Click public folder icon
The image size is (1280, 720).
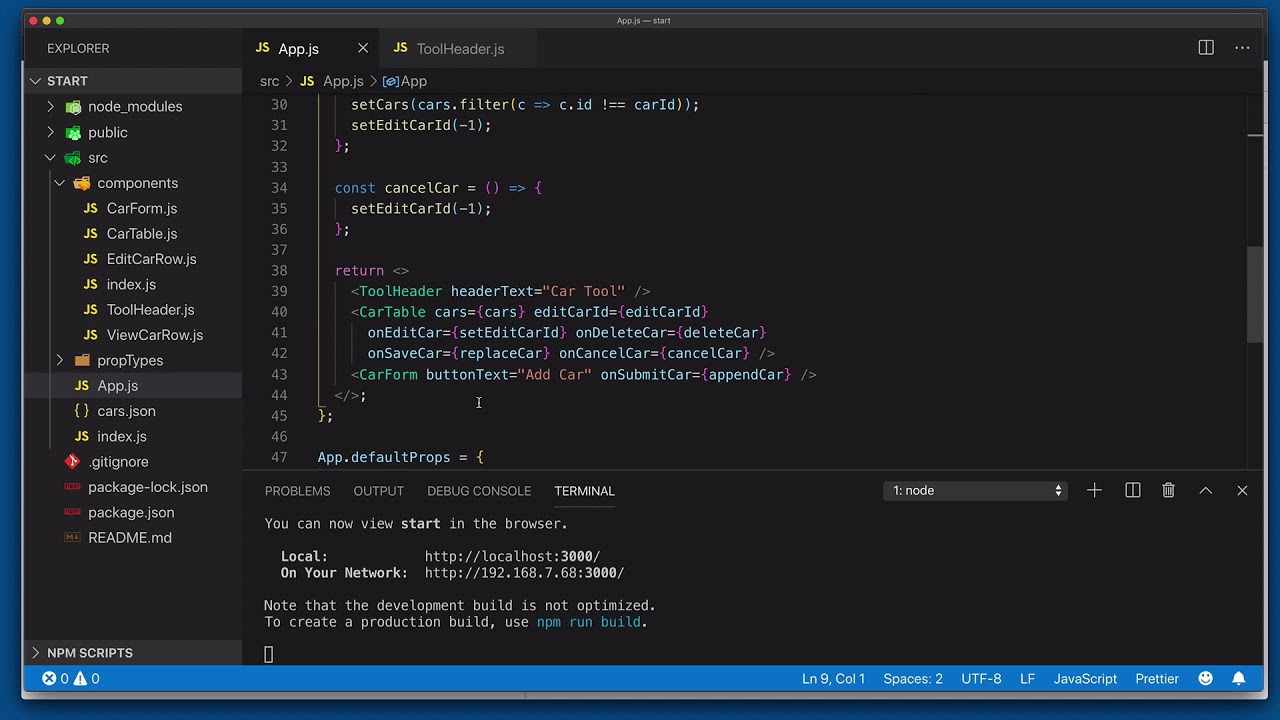coord(73,132)
